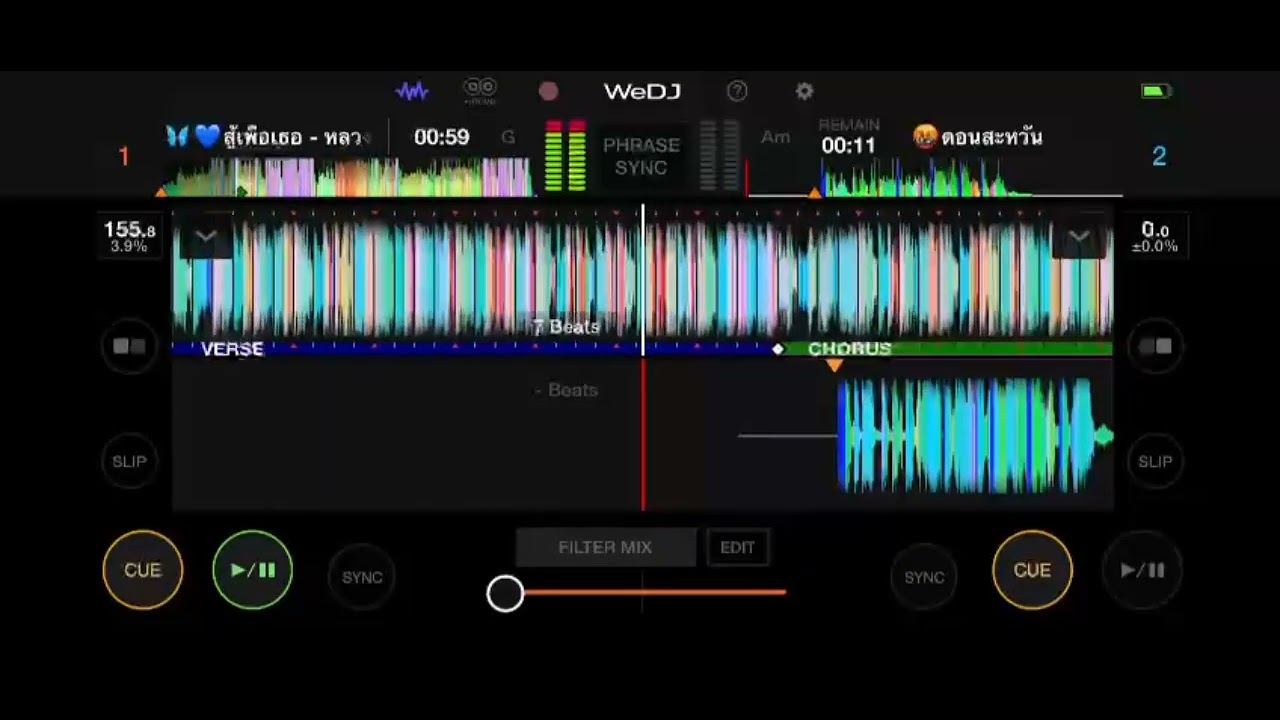Open deck 2 tempo 0.0 control

coord(1155,237)
